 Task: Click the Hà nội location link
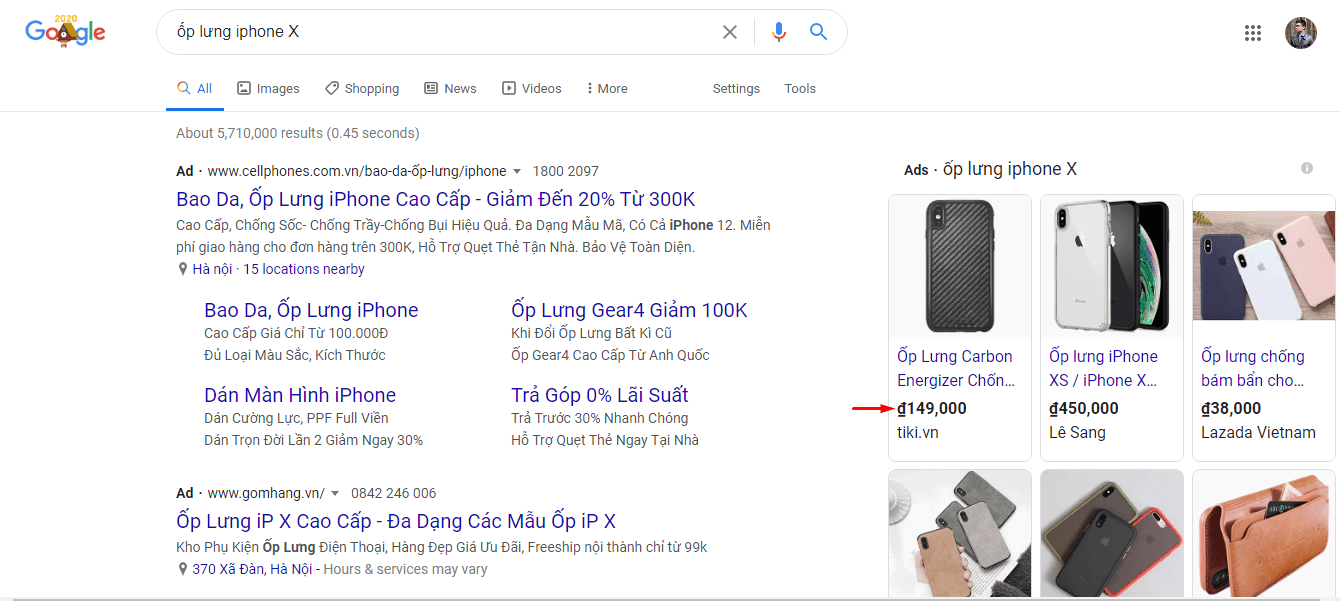click(x=212, y=269)
